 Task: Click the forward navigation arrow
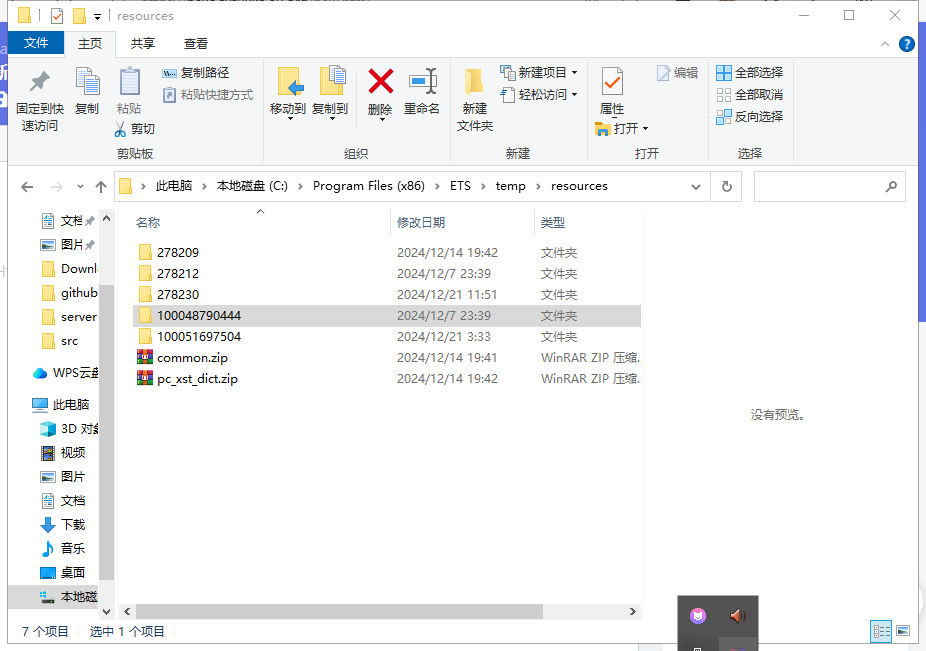(x=57, y=187)
